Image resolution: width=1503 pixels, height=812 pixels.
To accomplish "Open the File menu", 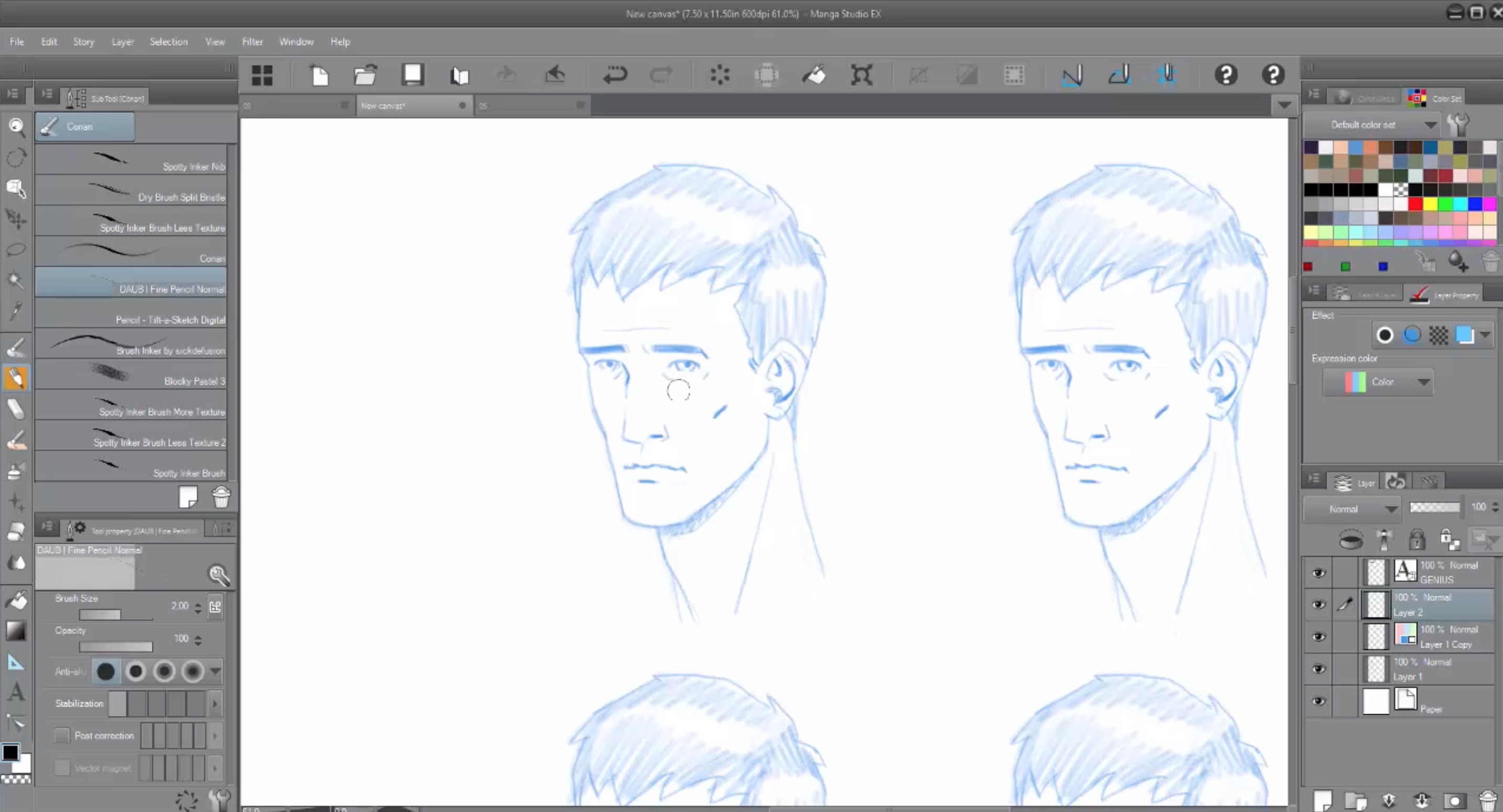I will pyautogui.click(x=17, y=41).
